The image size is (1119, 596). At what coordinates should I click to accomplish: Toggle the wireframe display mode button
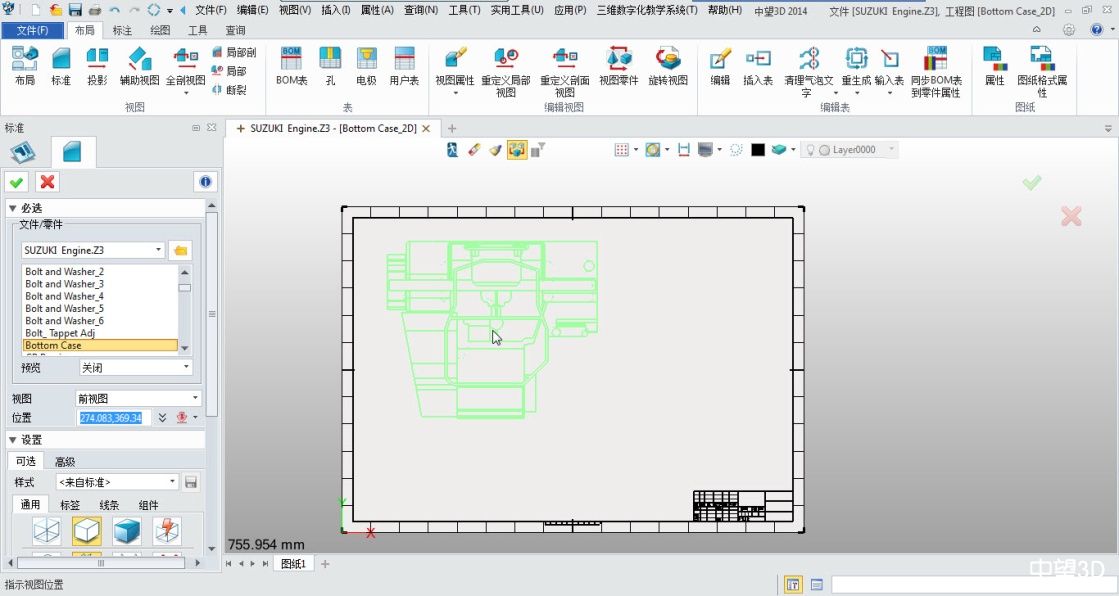[x=46, y=530]
